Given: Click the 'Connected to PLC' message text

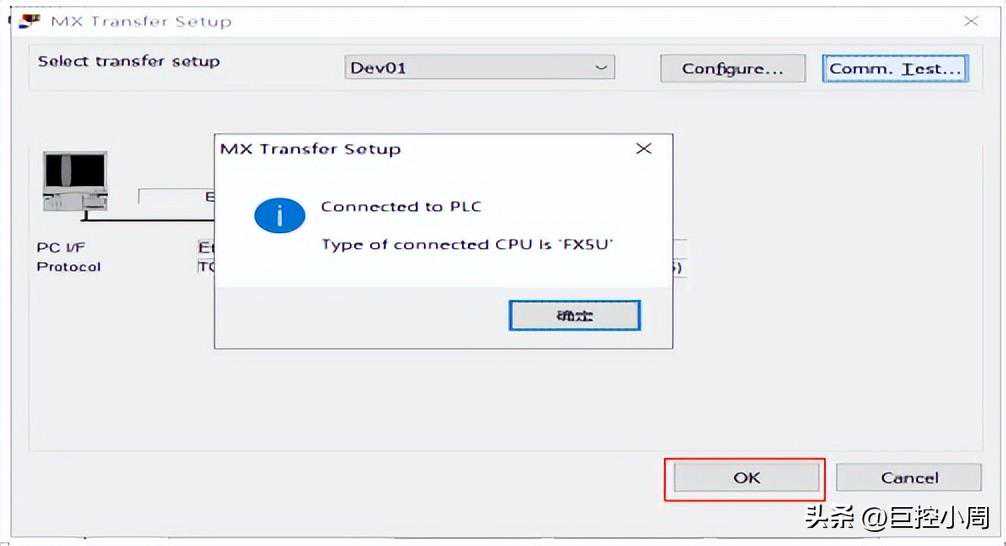Looking at the screenshot, I should pyautogui.click(x=400, y=207).
